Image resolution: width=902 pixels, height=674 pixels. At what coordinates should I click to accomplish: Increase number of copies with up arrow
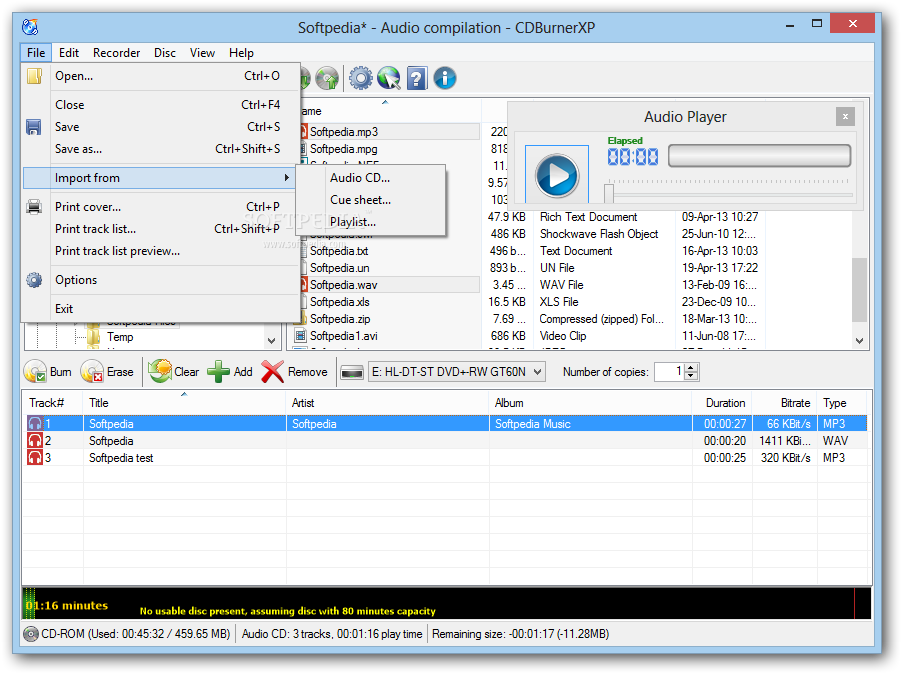tap(691, 367)
